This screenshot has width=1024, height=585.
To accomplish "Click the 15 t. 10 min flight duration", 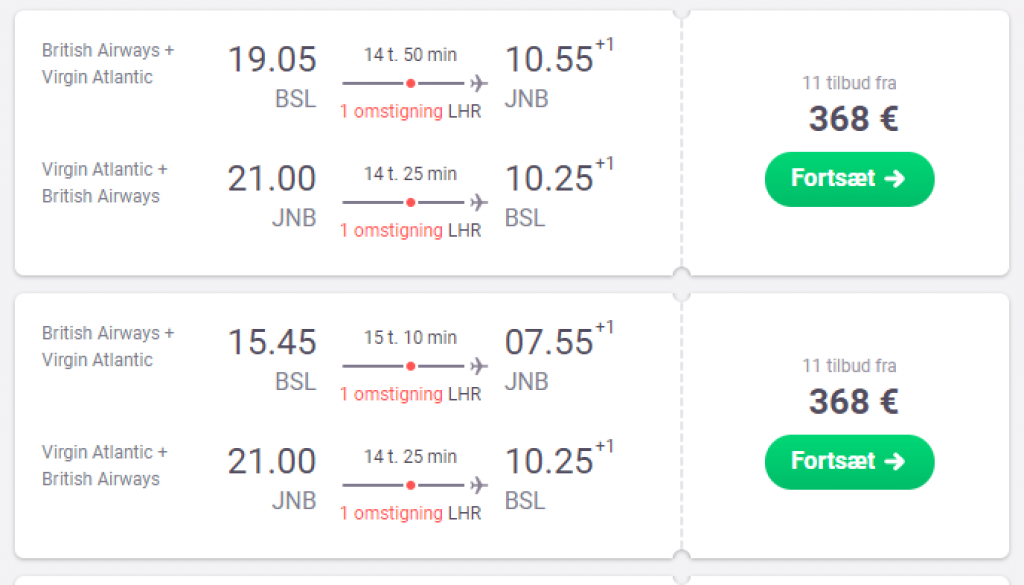I will pyautogui.click(x=410, y=338).
